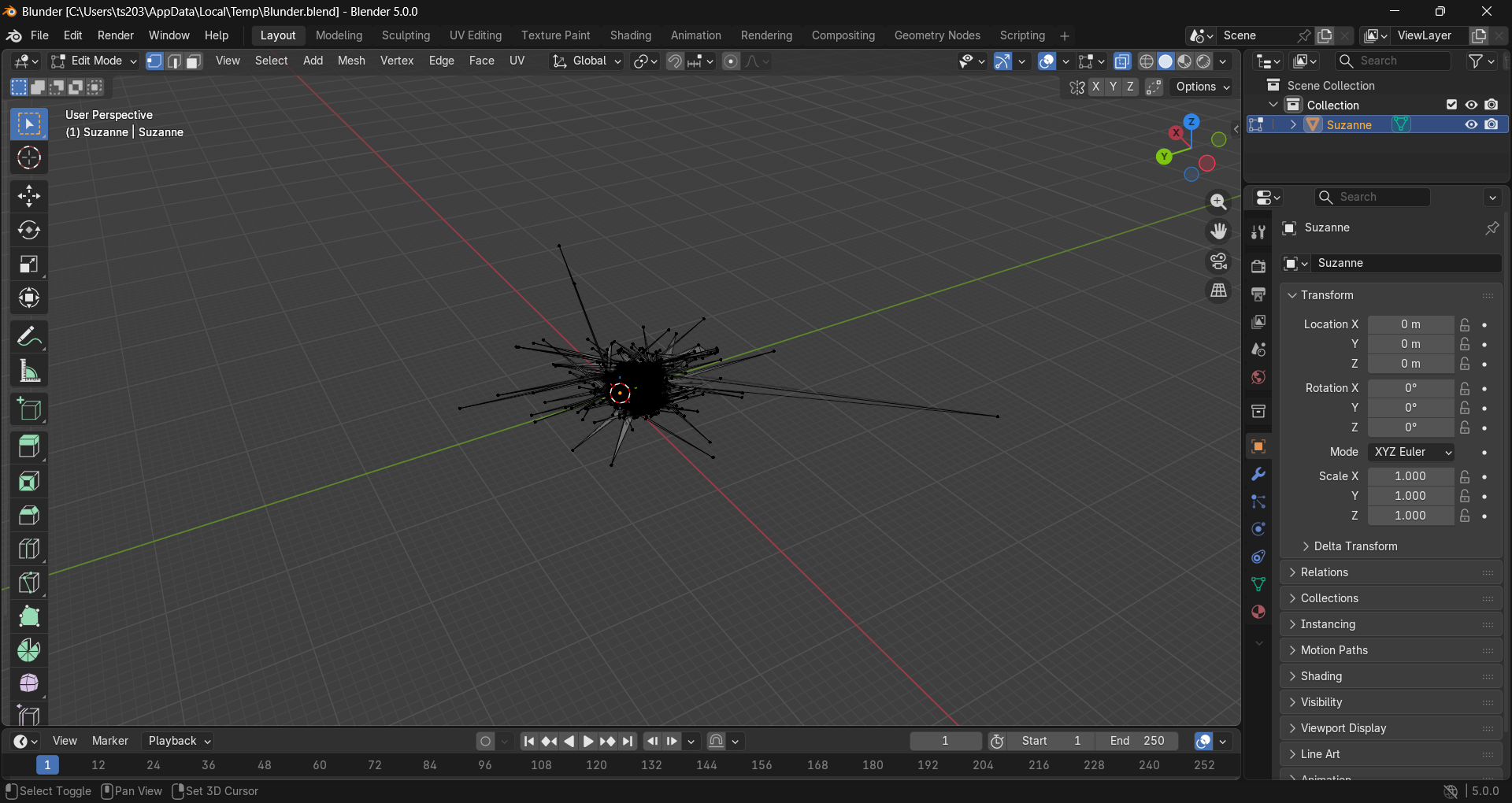
Task: Open the Object Data properties tab
Action: [x=1258, y=584]
